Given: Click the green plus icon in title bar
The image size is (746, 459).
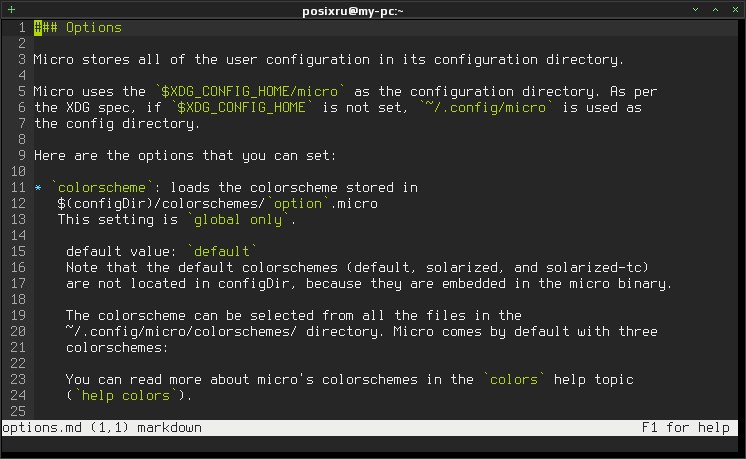Looking at the screenshot, I should point(11,10).
